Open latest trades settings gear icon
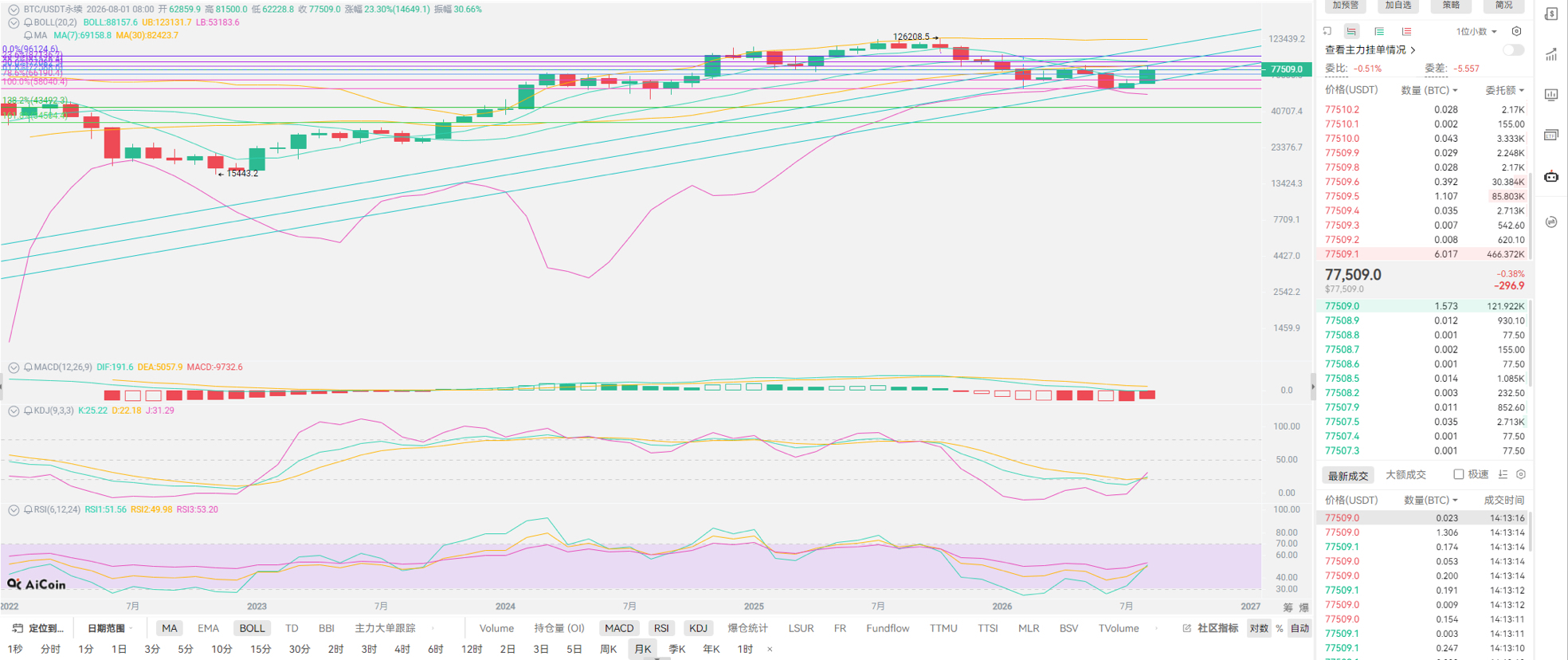Screen dimensions: 1568x660 [x=1521, y=474]
